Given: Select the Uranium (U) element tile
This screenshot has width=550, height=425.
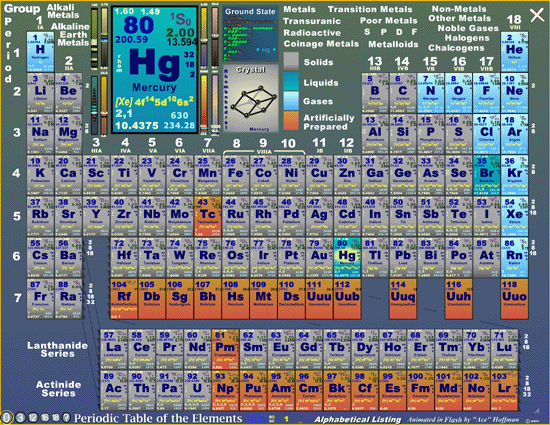Looking at the screenshot, I should [x=197, y=390].
